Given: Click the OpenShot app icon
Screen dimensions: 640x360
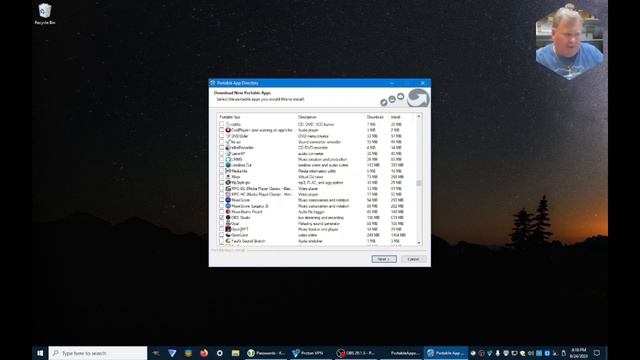Looking at the screenshot, I should [228, 235].
